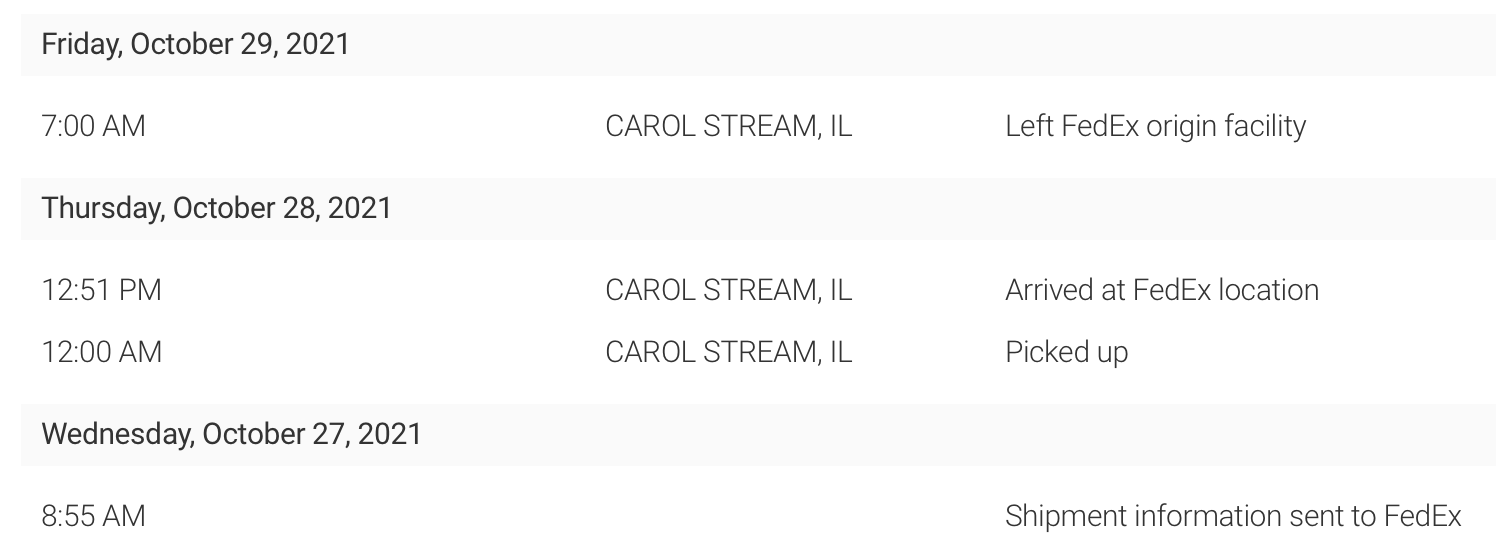The width and height of the screenshot is (1496, 546).
Task: Click the word 'Friday' in the first date header
Action: pos(80,45)
